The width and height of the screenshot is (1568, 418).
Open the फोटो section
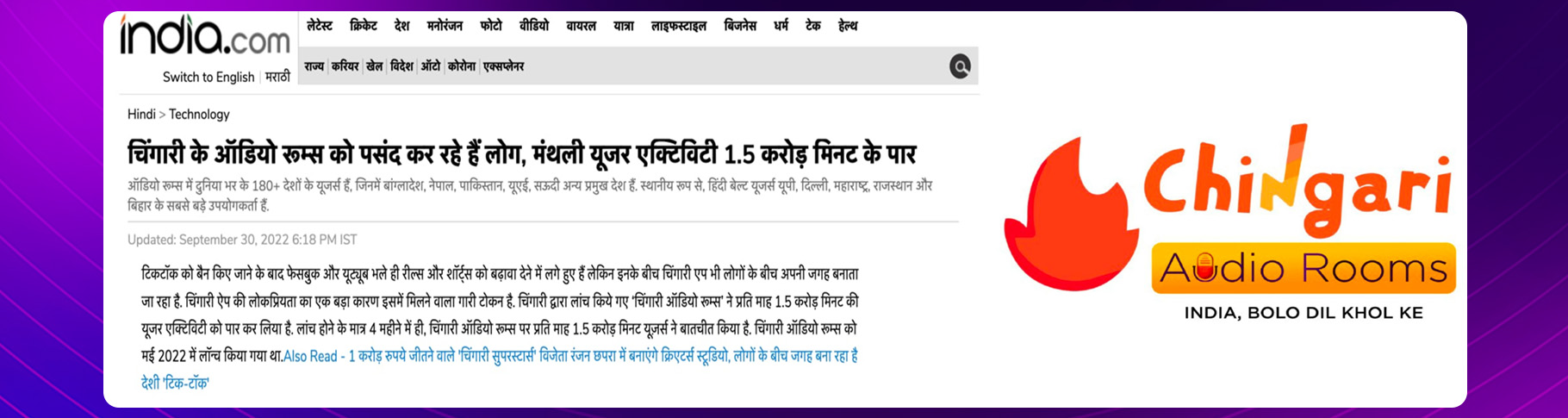click(491, 26)
